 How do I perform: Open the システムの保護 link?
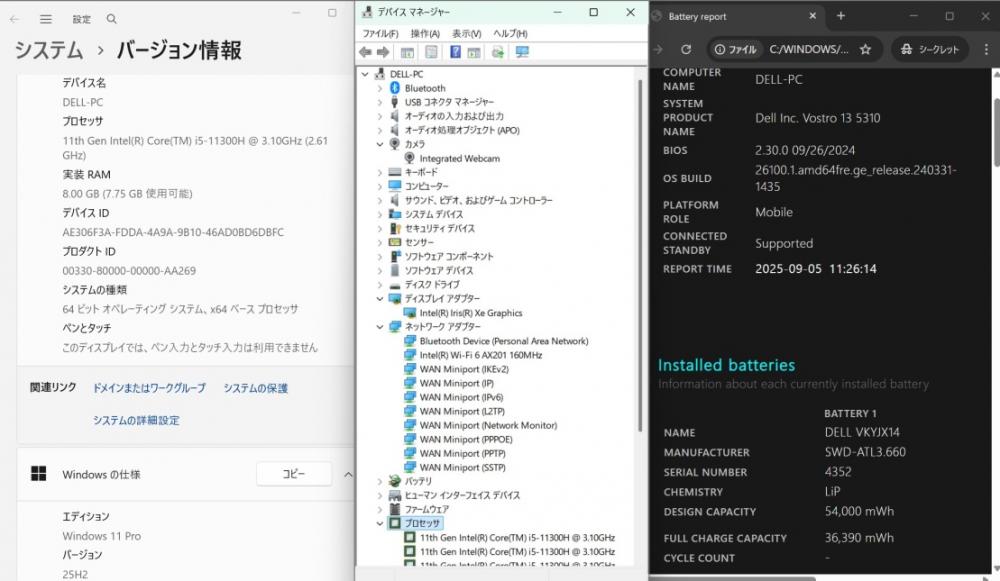pyautogui.click(x=255, y=388)
